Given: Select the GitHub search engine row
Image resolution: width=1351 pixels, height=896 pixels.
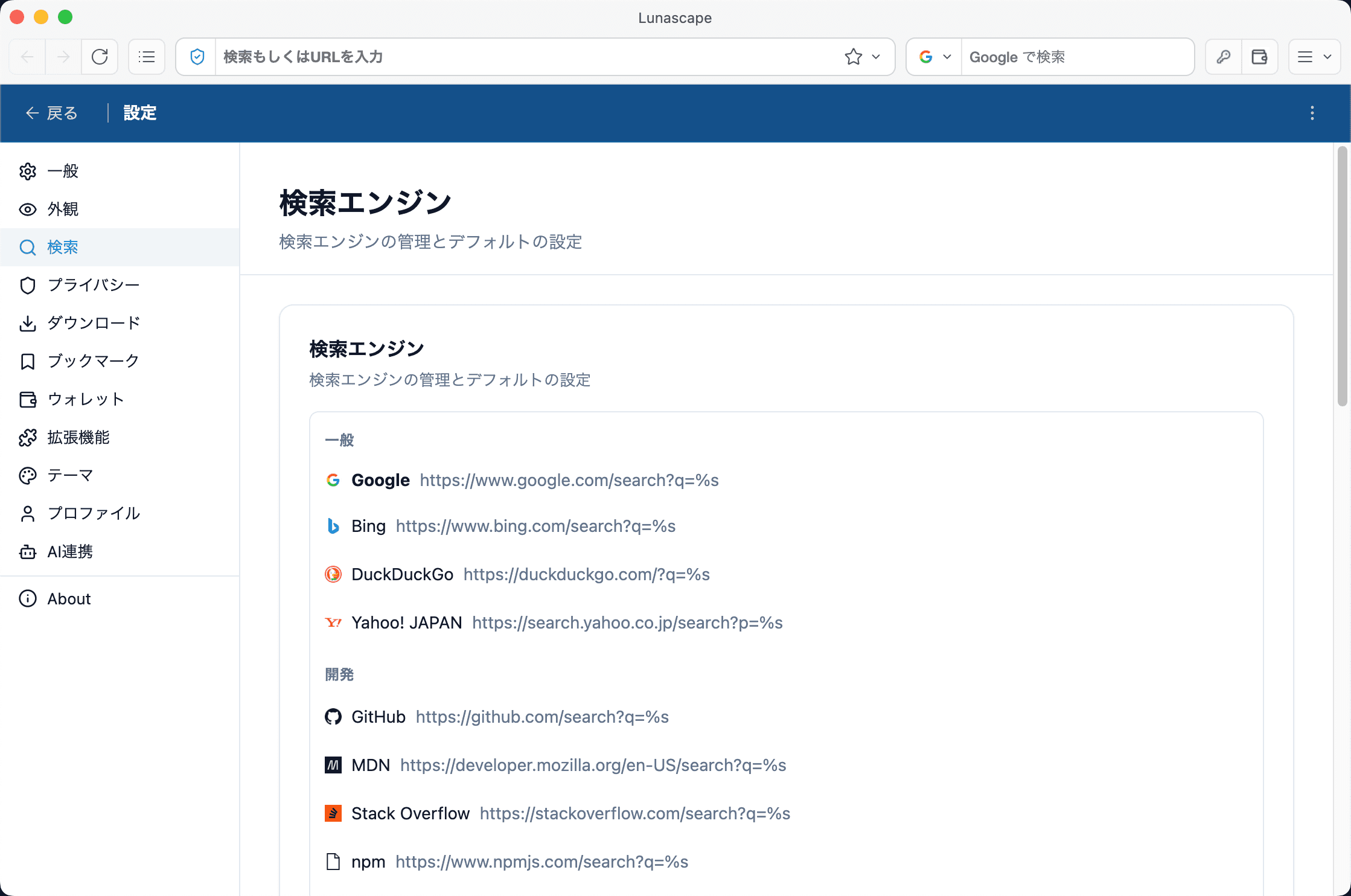Looking at the screenshot, I should pos(786,717).
